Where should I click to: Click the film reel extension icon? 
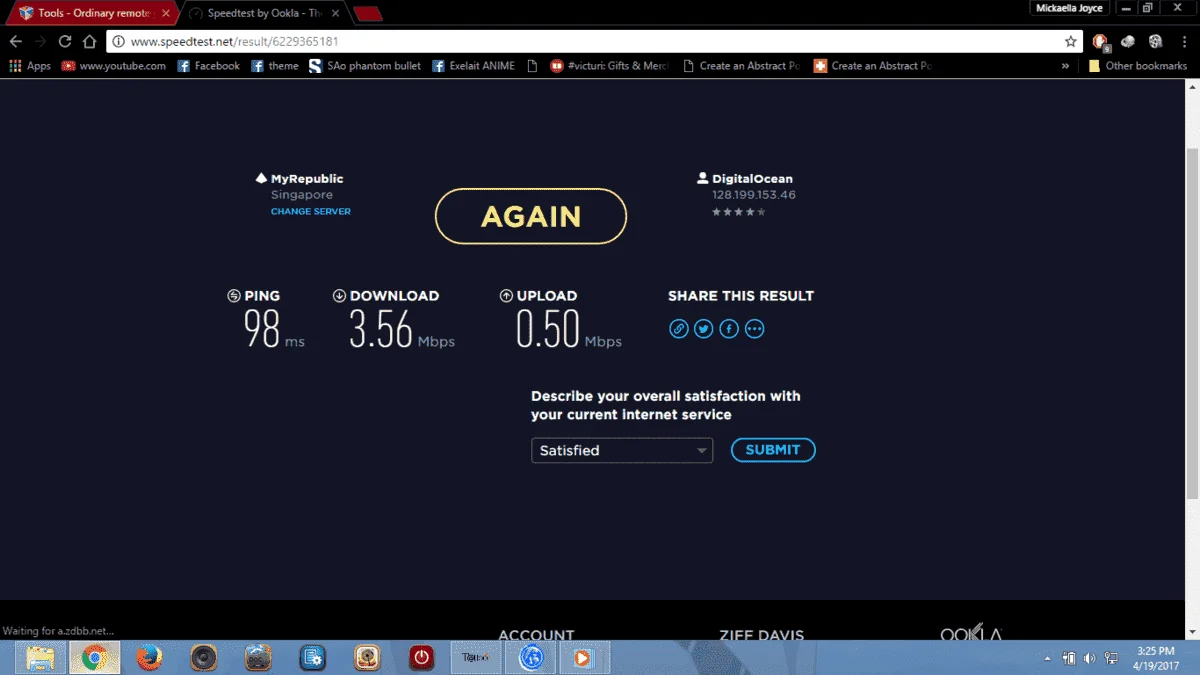pyautogui.click(x=1155, y=41)
